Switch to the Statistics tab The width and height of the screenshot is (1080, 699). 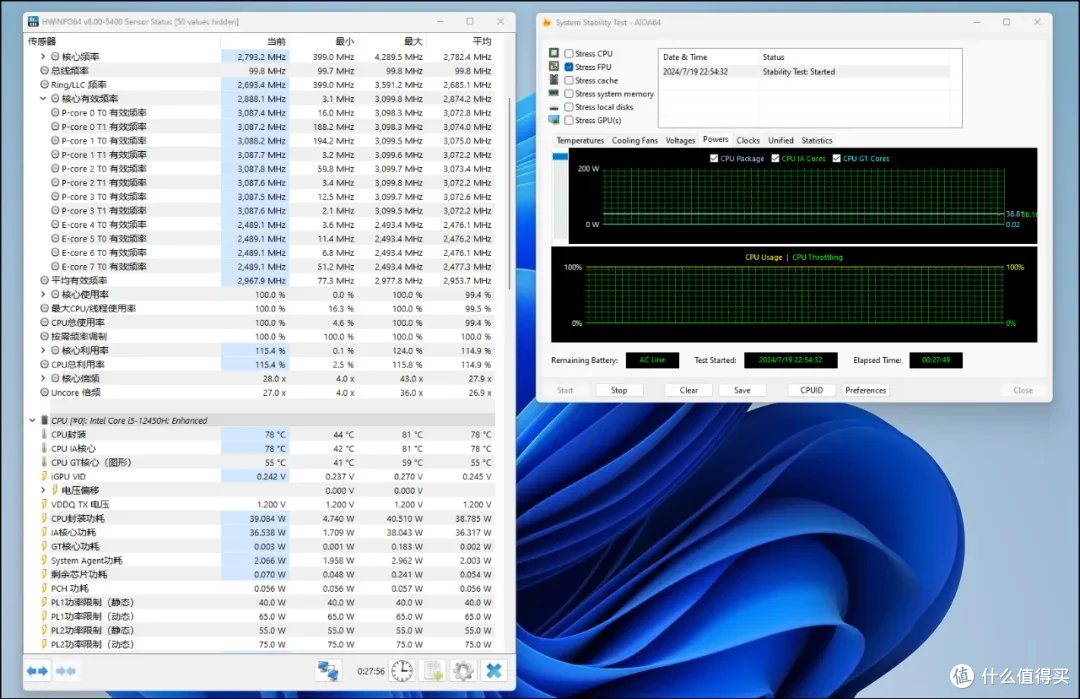click(x=817, y=140)
